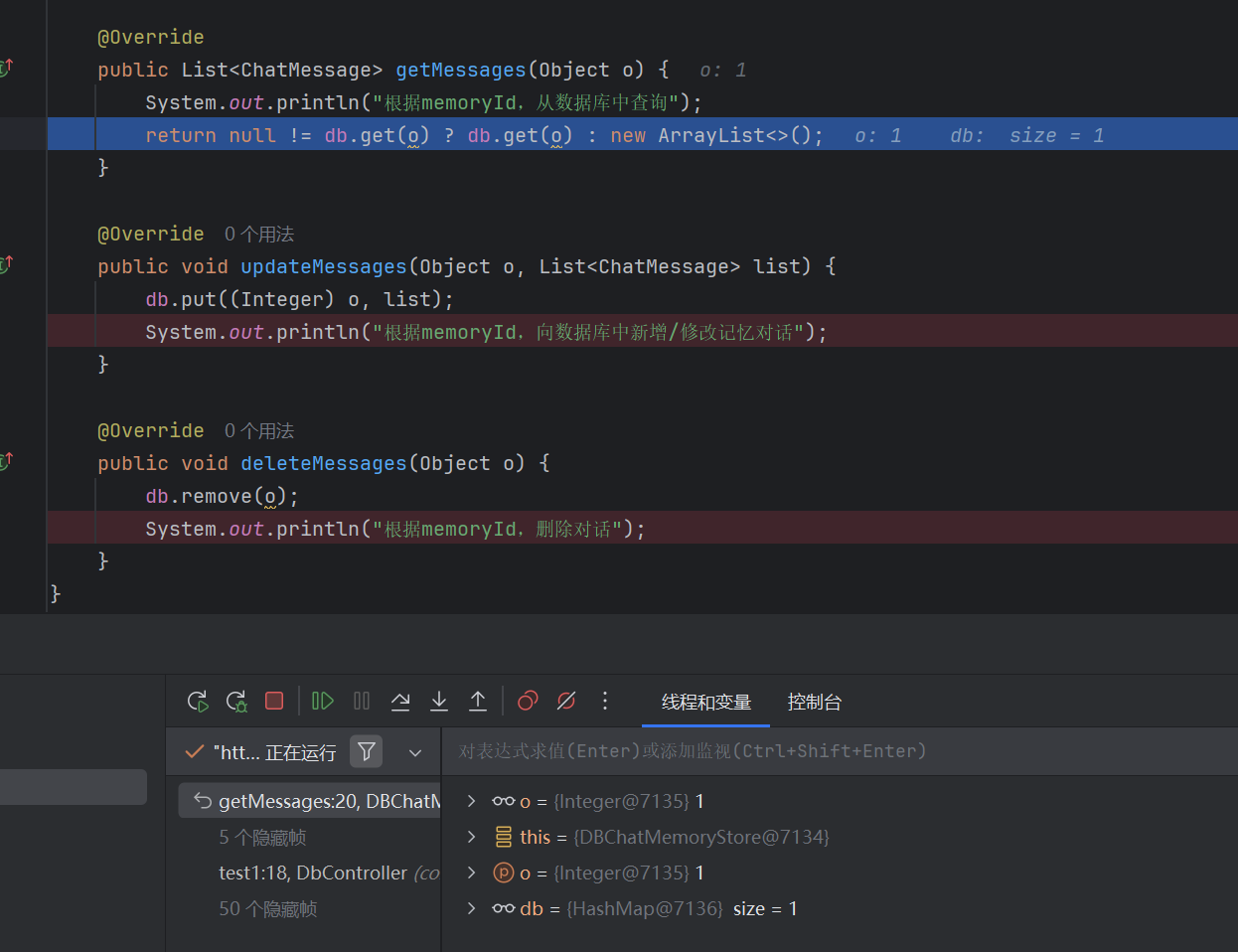The image size is (1238, 952).
Task: Toggle the thread filter button
Action: coord(367,752)
